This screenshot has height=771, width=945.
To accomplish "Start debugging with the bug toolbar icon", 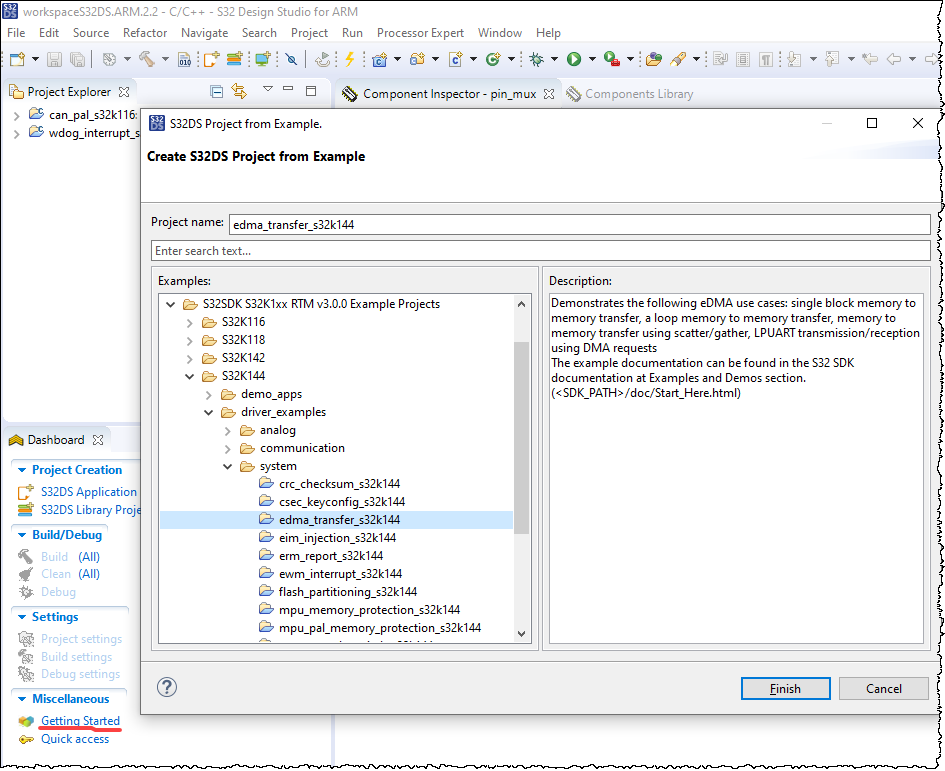I will click(x=537, y=59).
